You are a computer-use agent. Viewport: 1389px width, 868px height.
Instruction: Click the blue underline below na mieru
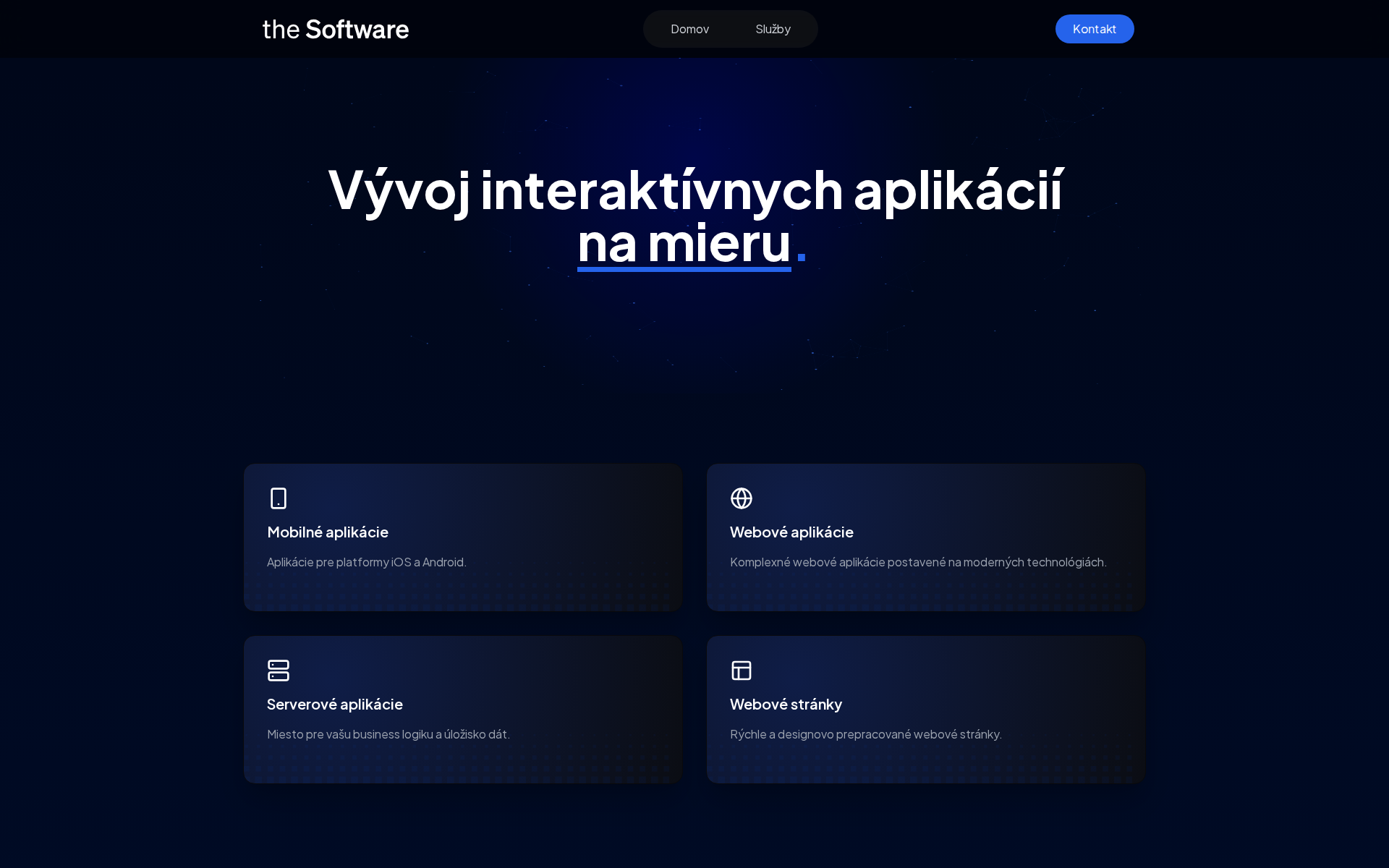684,268
